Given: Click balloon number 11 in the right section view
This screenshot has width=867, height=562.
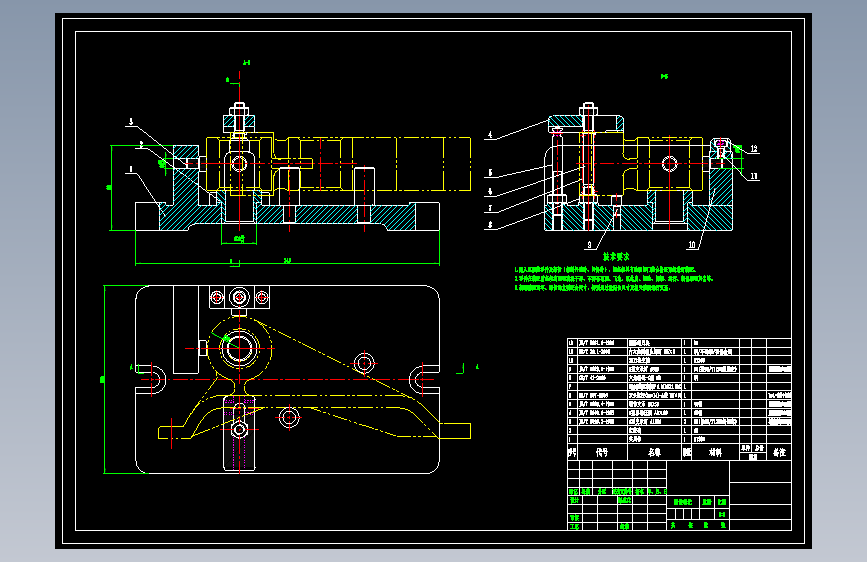Looking at the screenshot, I should point(754,176).
